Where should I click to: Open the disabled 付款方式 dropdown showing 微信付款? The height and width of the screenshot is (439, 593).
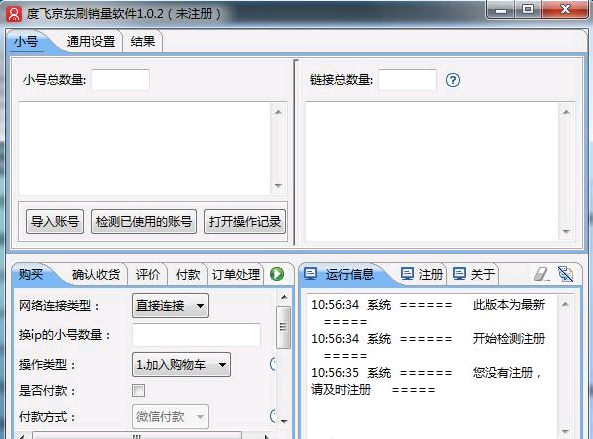(x=170, y=417)
